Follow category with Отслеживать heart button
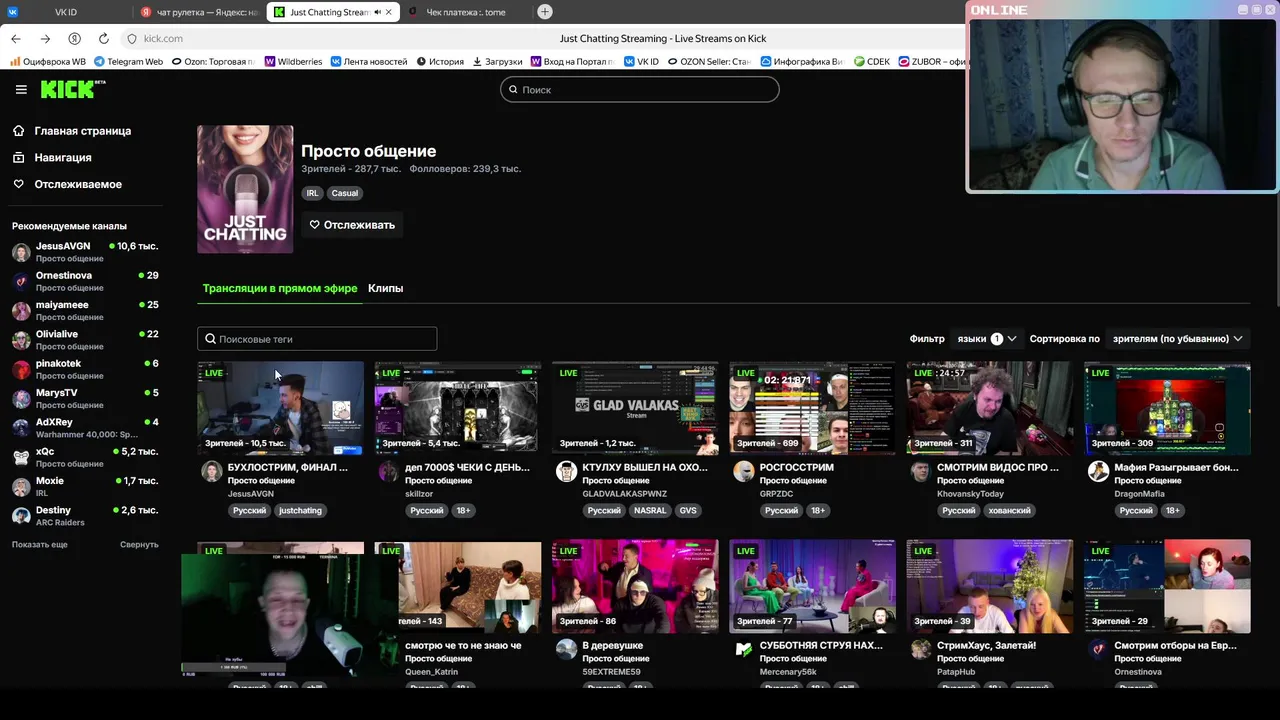Screen dimensions: 1280x720 click(x=352, y=225)
